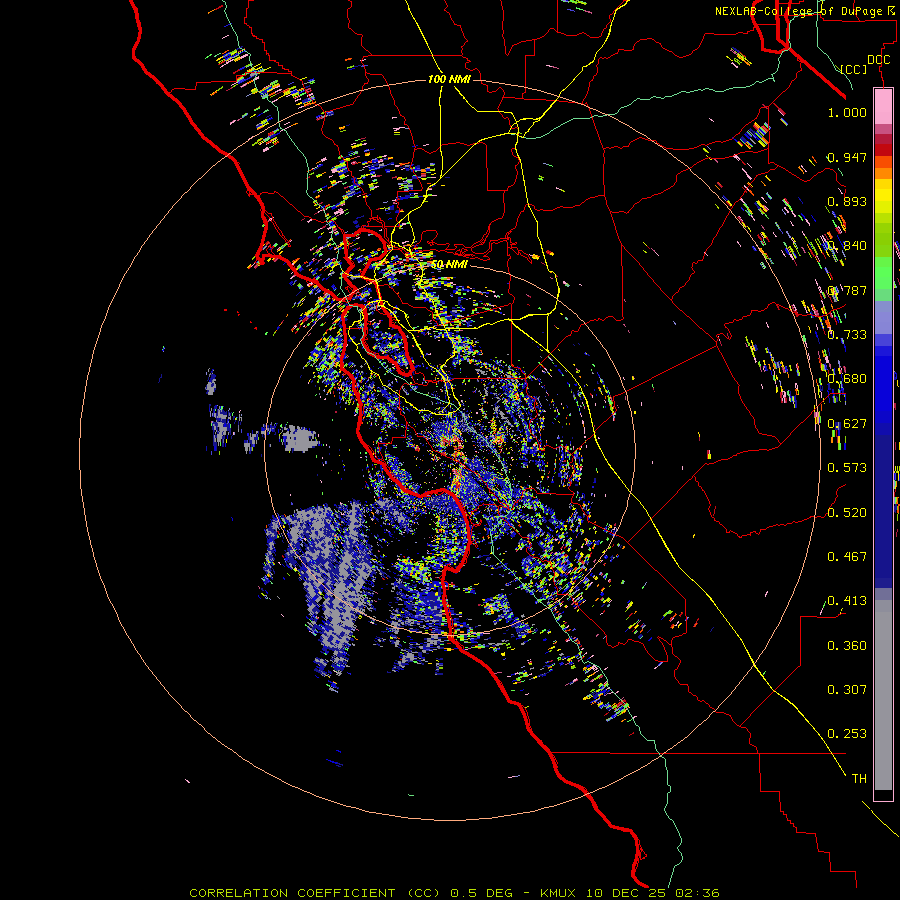The height and width of the screenshot is (900, 900).
Task: Click the 0.680 scale value
Action: [847, 379]
